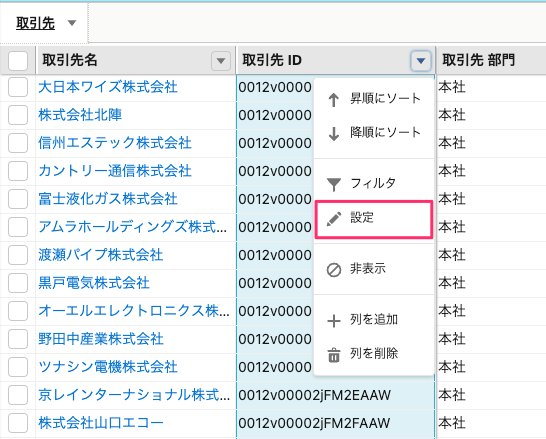Check the row for カントリー通信株式会社
Screen dimensions: 546x439
click(x=18, y=171)
